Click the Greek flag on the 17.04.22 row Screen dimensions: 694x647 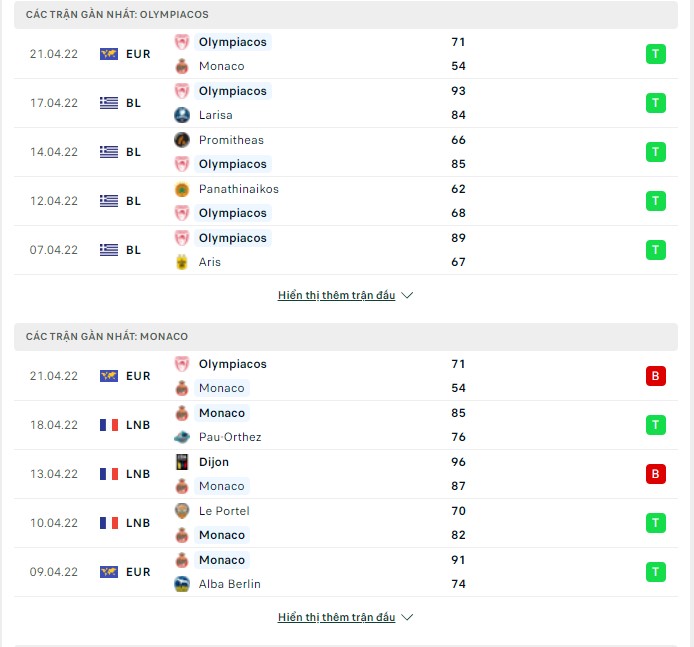tap(109, 103)
